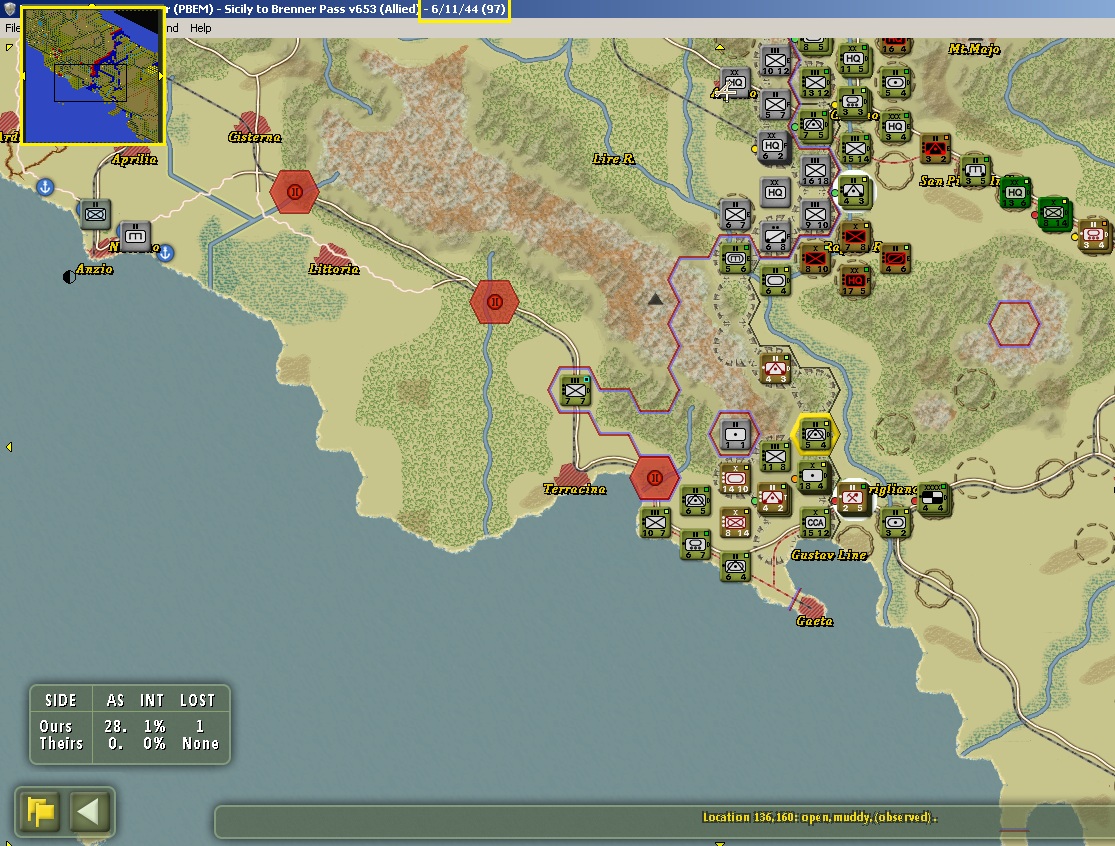Select the gray 10-12 infantry regiment
1115x846 pixels.
[775, 60]
